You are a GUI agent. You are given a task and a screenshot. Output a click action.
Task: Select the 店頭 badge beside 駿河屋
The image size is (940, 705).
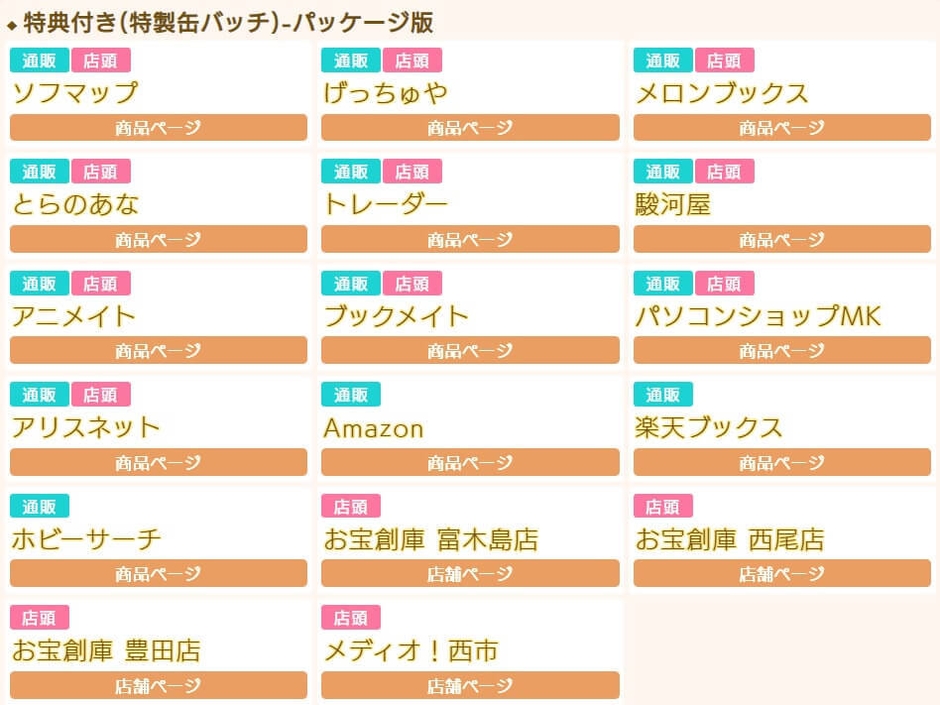click(x=725, y=171)
